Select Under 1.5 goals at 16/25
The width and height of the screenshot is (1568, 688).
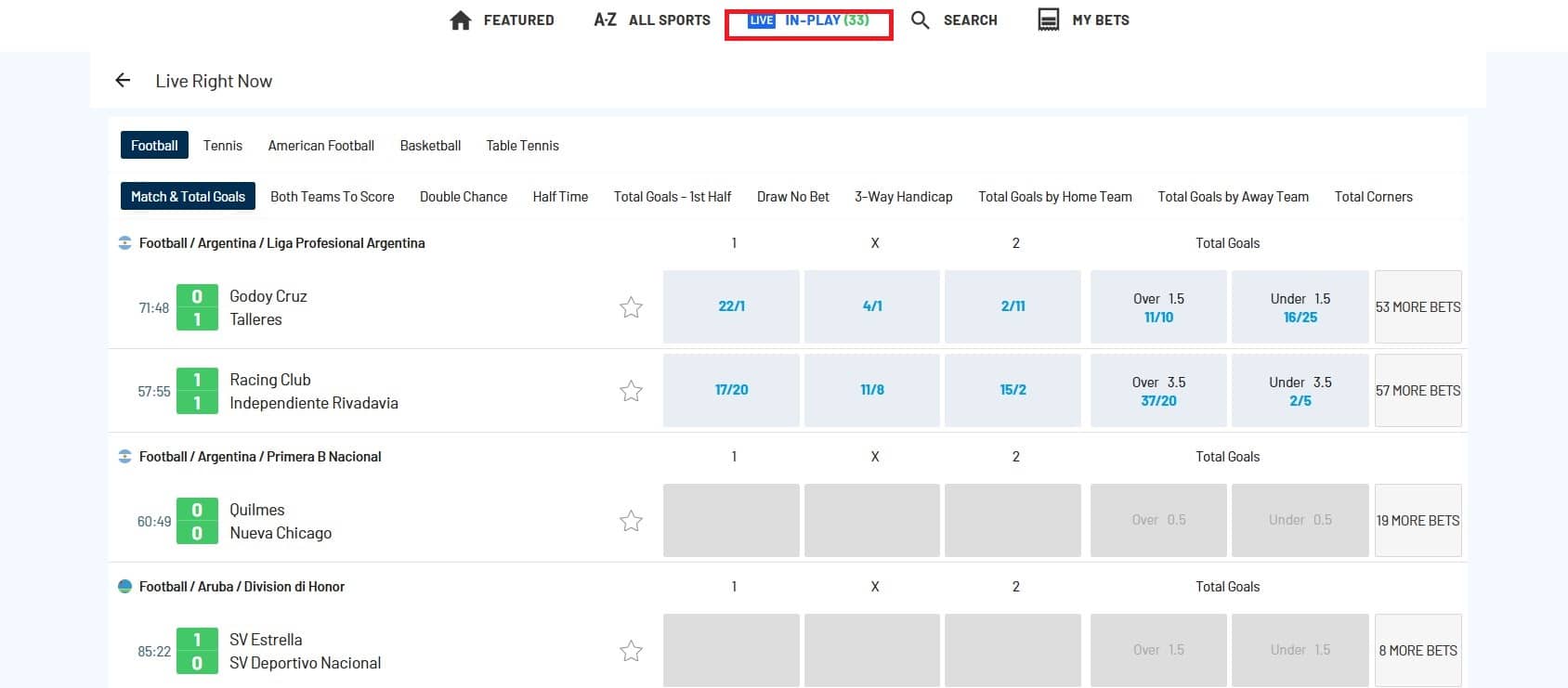point(1300,306)
